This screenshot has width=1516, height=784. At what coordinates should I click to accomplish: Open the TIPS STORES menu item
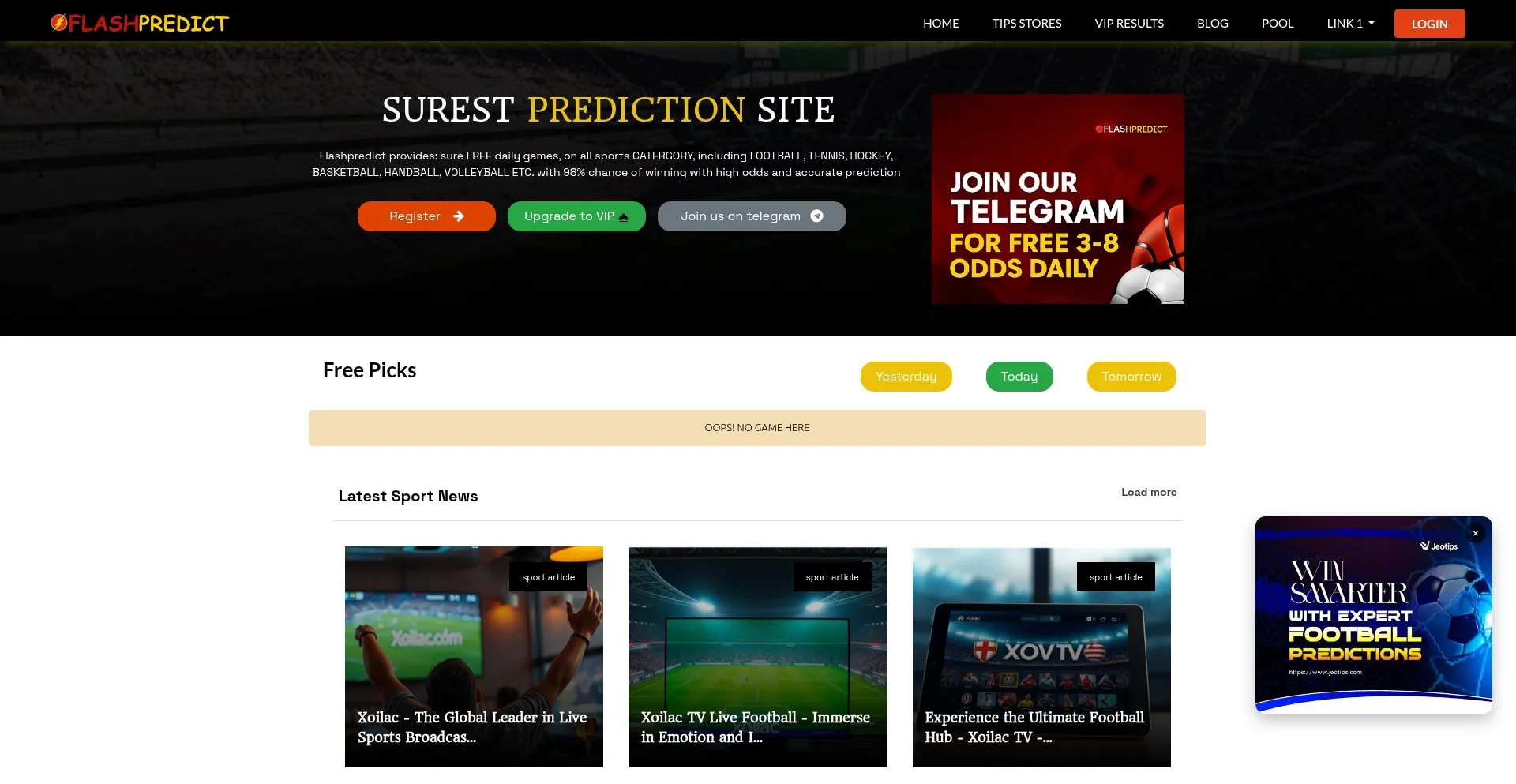tap(1026, 24)
